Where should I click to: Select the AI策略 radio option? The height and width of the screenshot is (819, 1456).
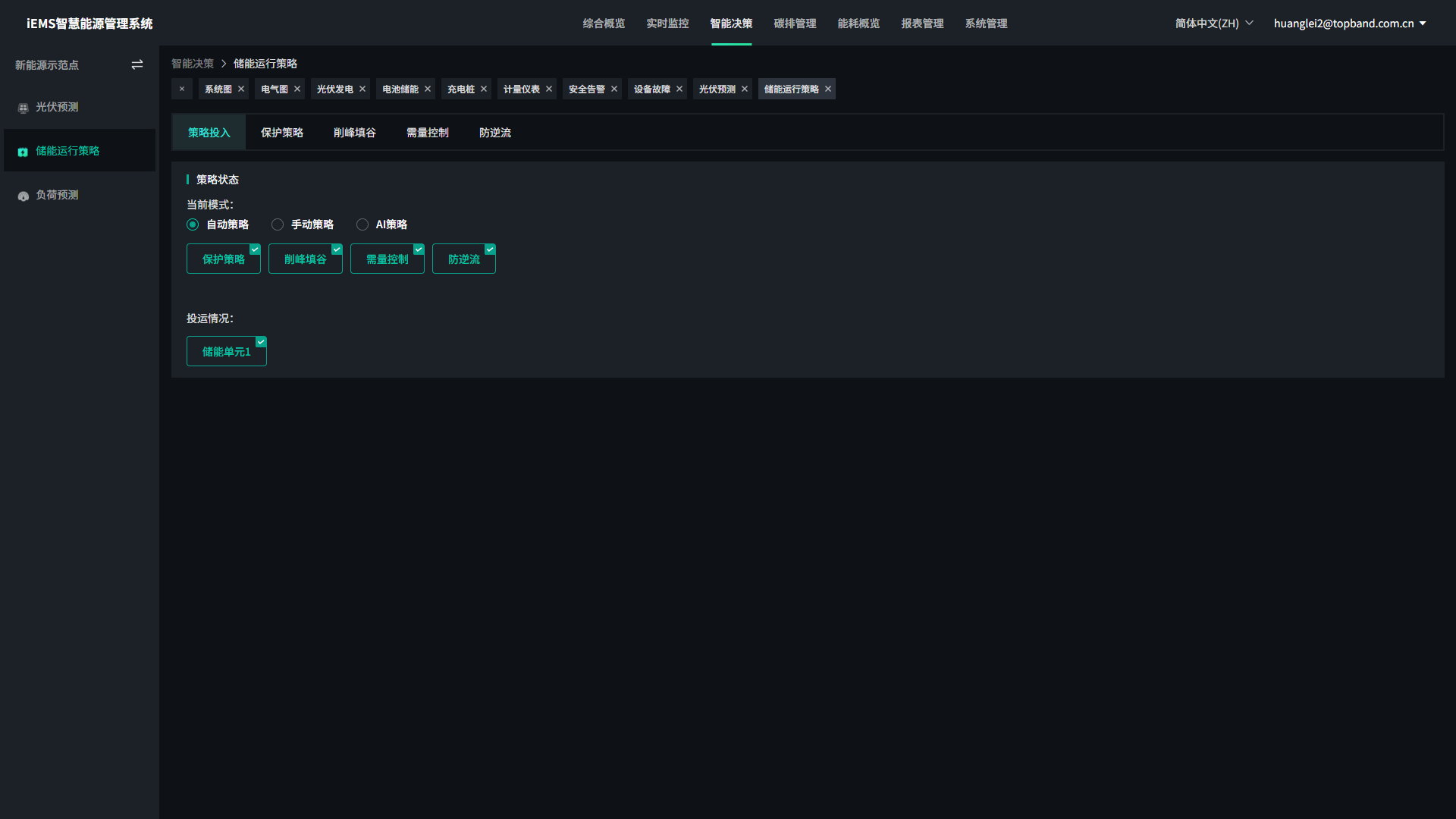pyautogui.click(x=362, y=224)
